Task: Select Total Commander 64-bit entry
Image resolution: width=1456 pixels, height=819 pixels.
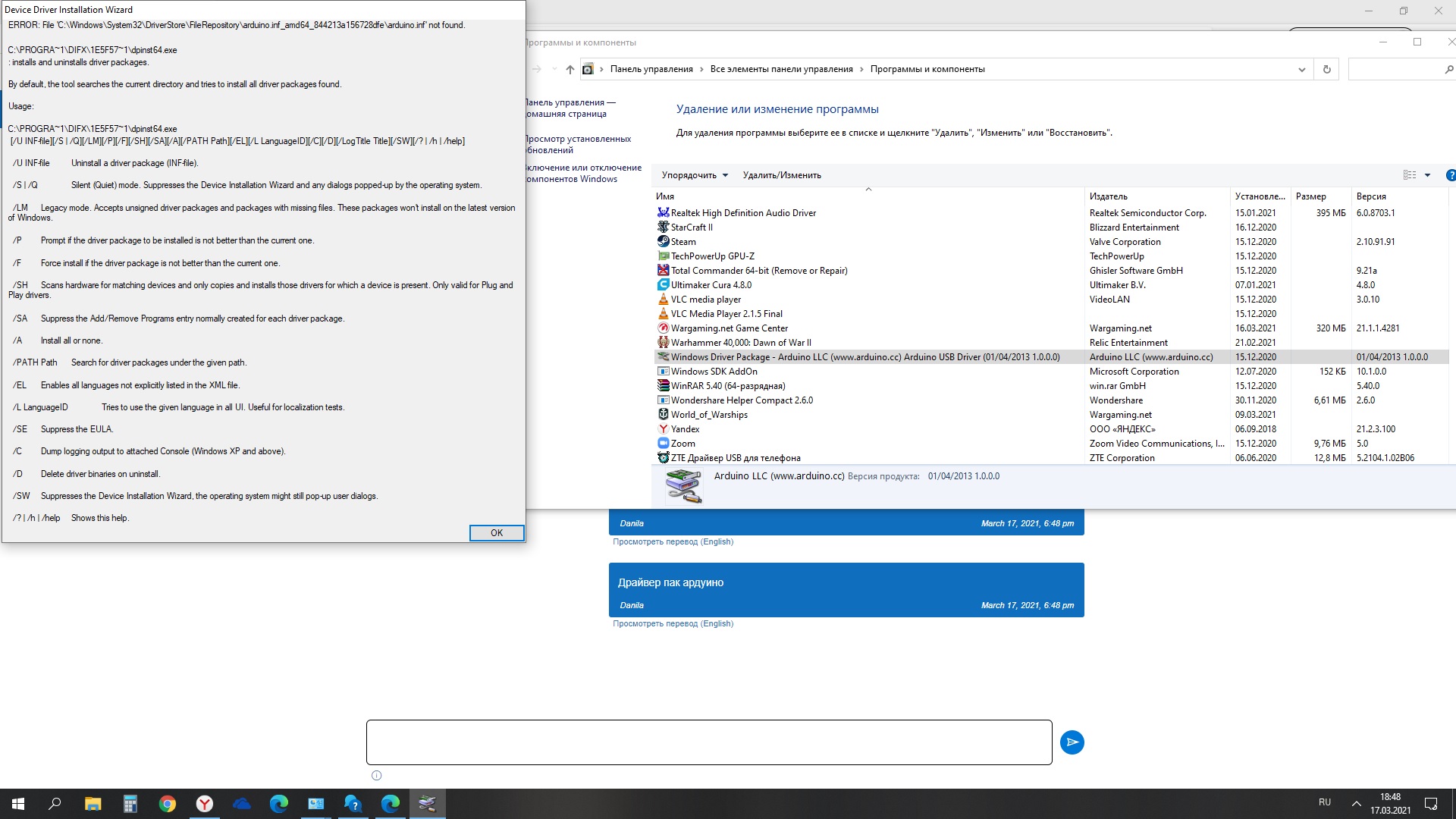Action: (x=1051, y=271)
